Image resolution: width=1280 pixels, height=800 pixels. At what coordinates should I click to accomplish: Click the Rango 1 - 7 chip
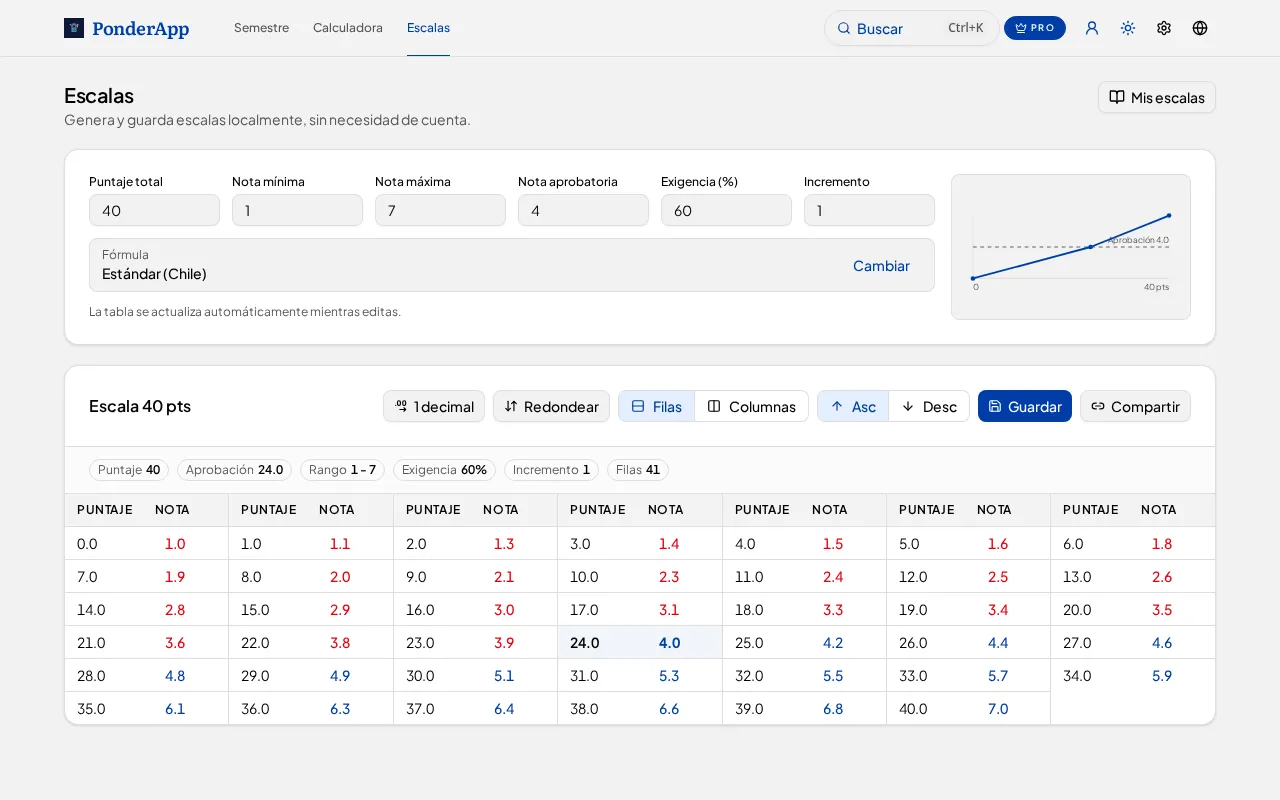342,470
